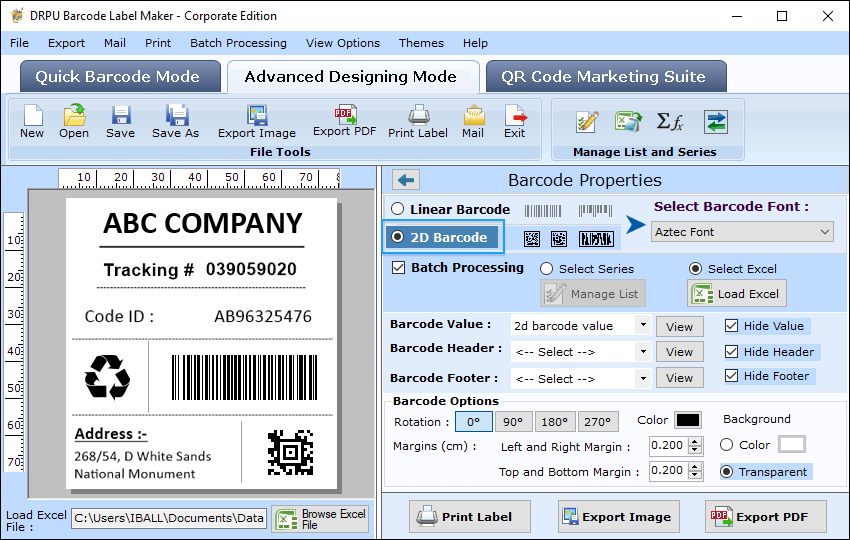The width and height of the screenshot is (850, 540).
Task: Click the Mail toolbar icon
Action: (x=473, y=115)
